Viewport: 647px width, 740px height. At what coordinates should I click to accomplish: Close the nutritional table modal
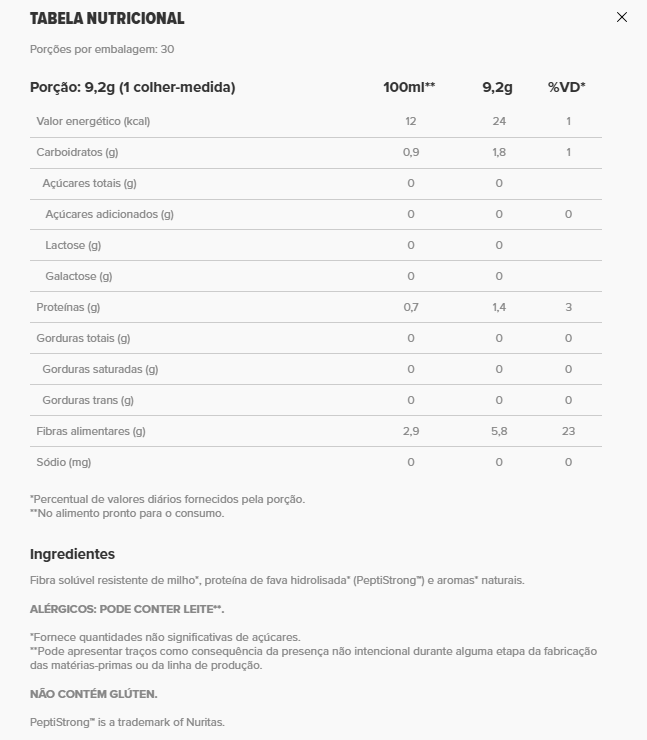pos(622,17)
